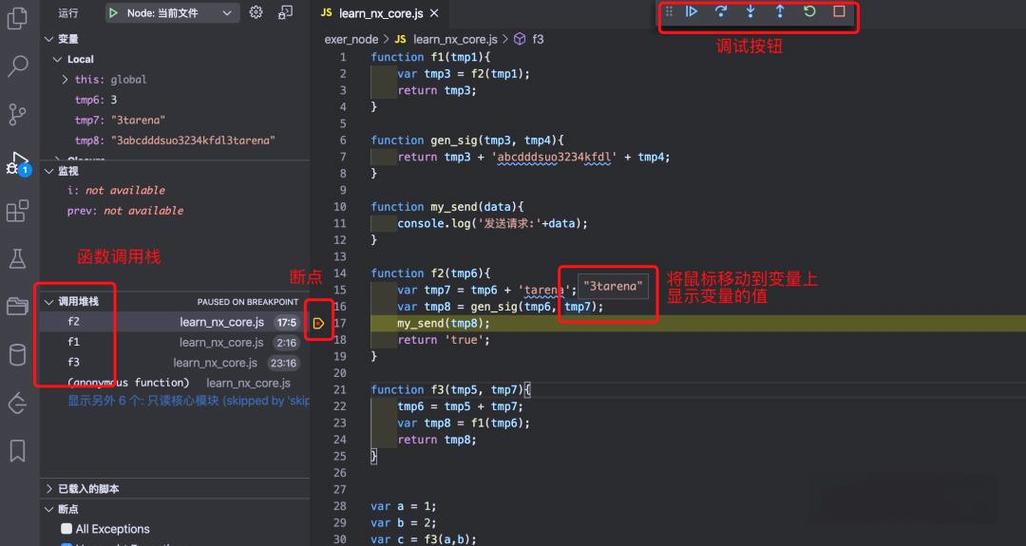Screen dimensions: 1026x546
Task: Stop the debug session
Action: [x=839, y=12]
